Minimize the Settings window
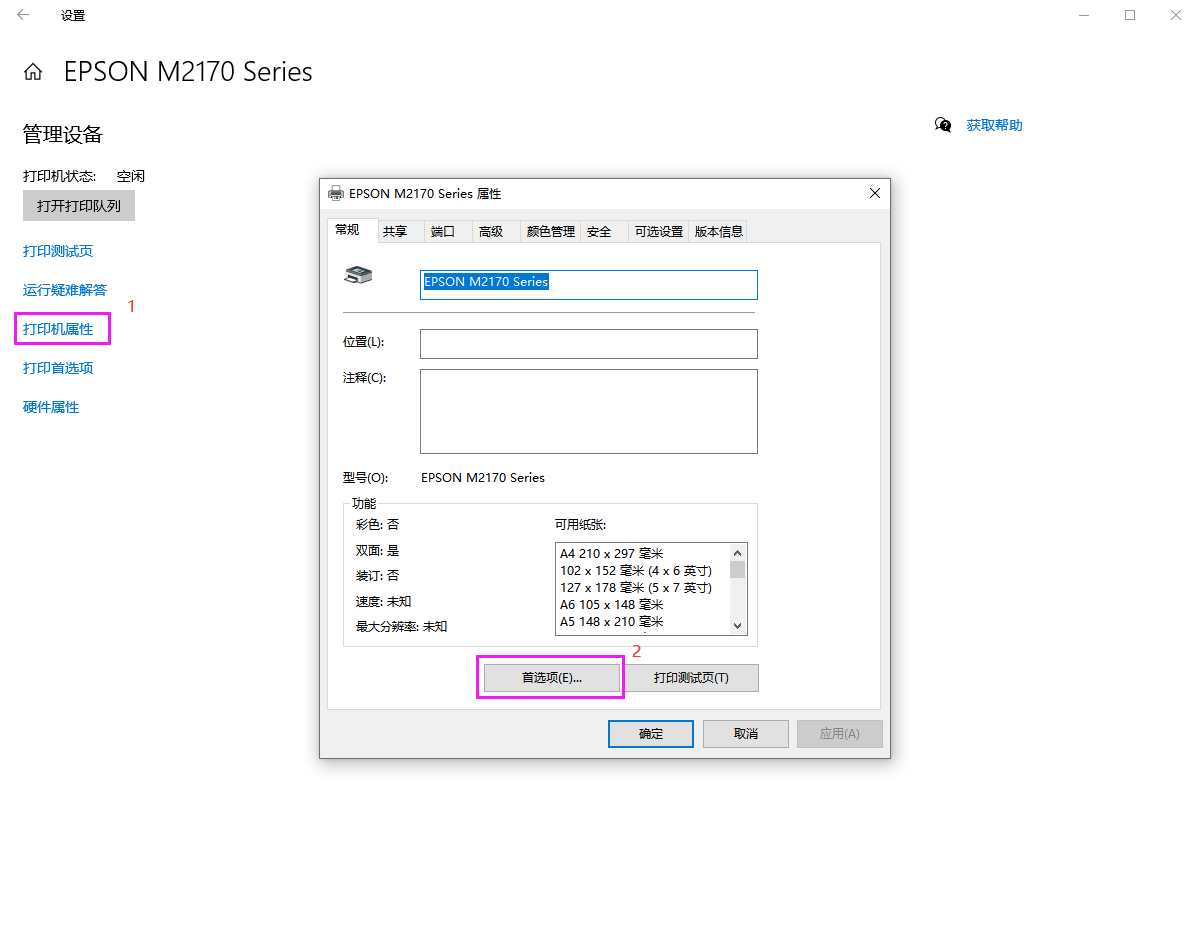1197x931 pixels. (1083, 15)
